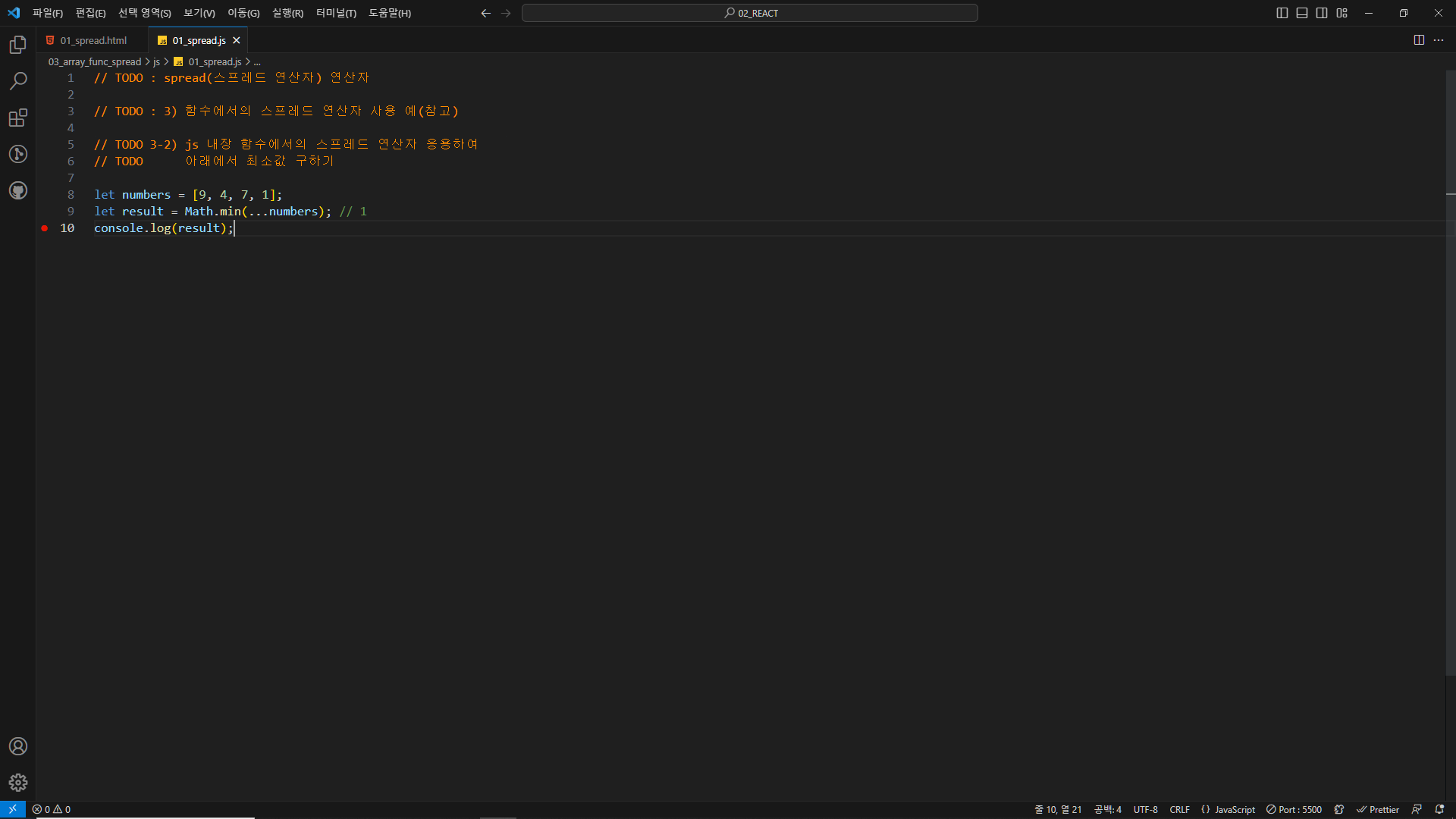
Task: Open the Git Graph sidebar icon
Action: pos(18,154)
